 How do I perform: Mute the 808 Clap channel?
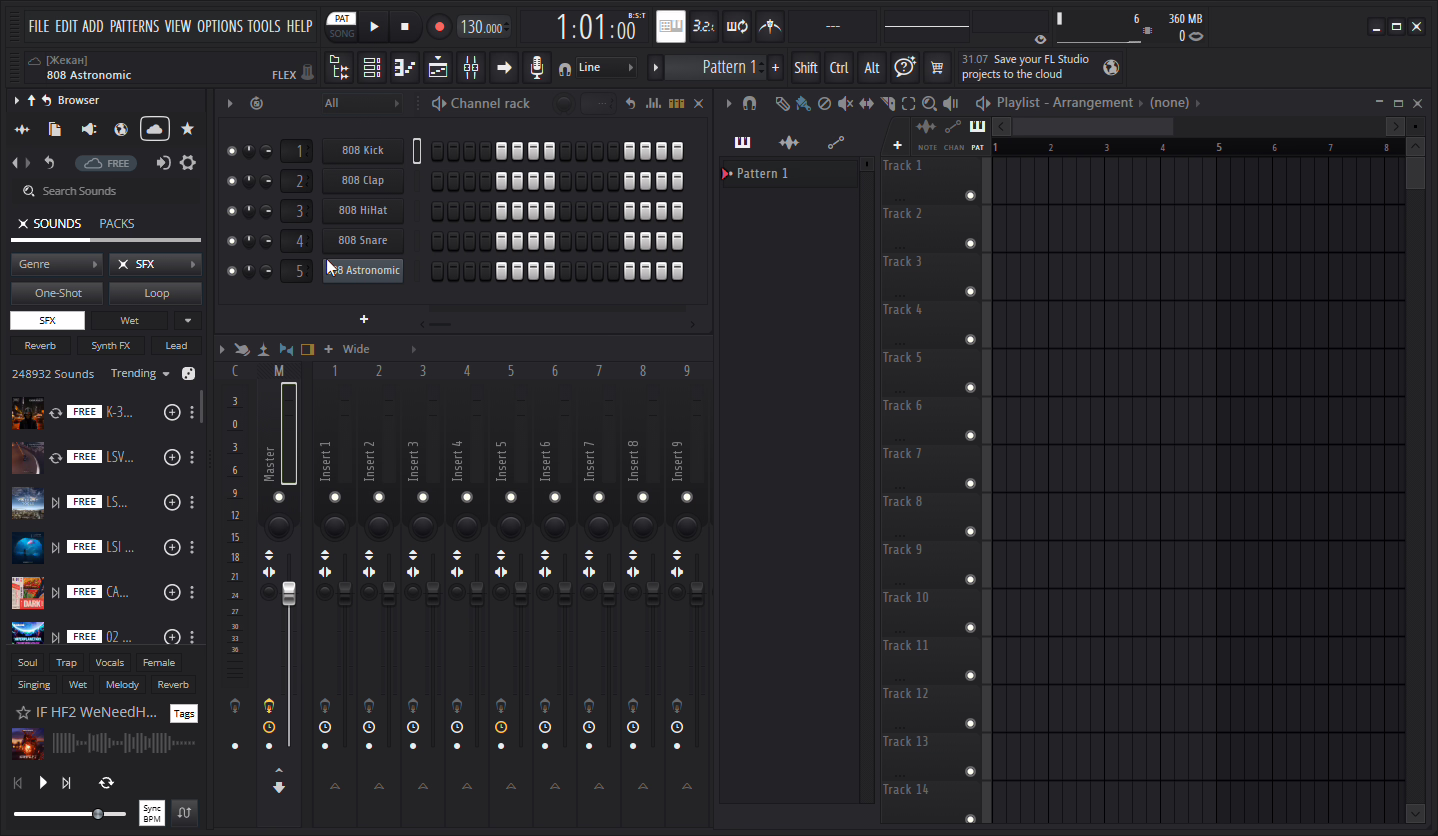[x=232, y=181]
